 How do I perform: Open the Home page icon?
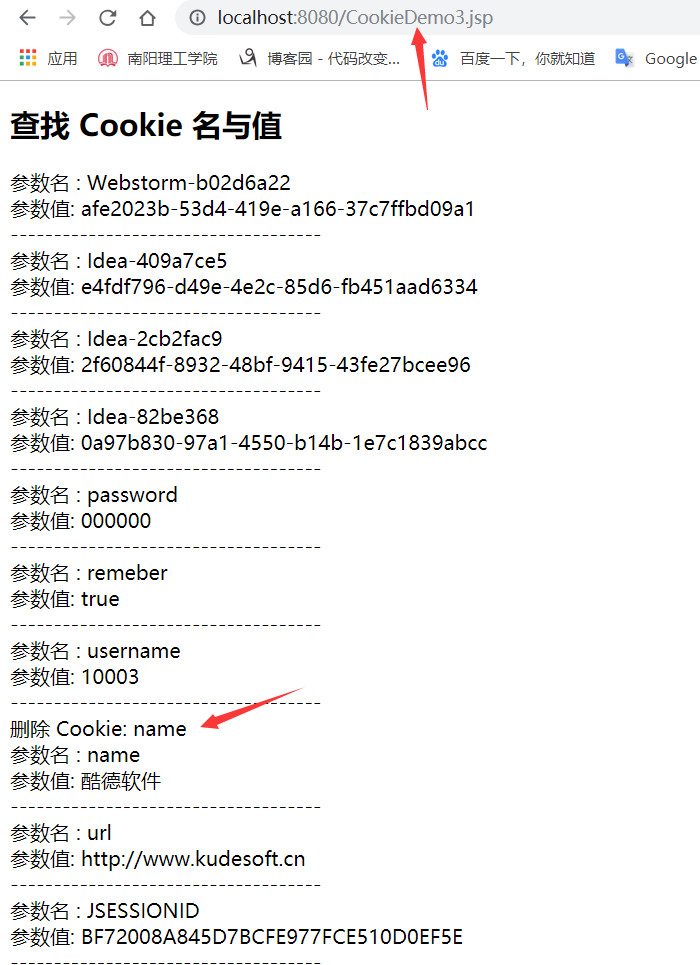147,18
